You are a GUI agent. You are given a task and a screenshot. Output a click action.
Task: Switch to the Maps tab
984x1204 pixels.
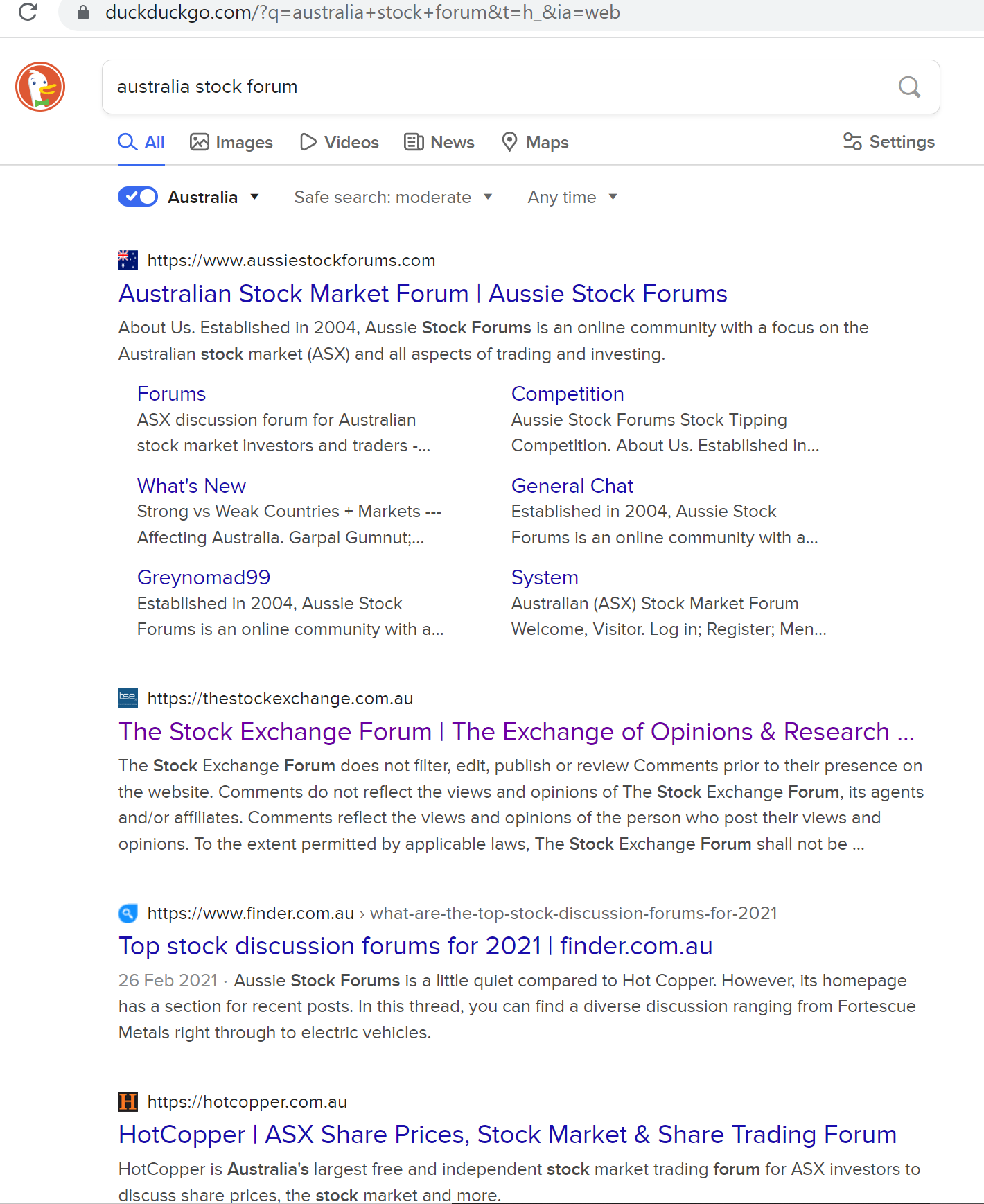535,143
